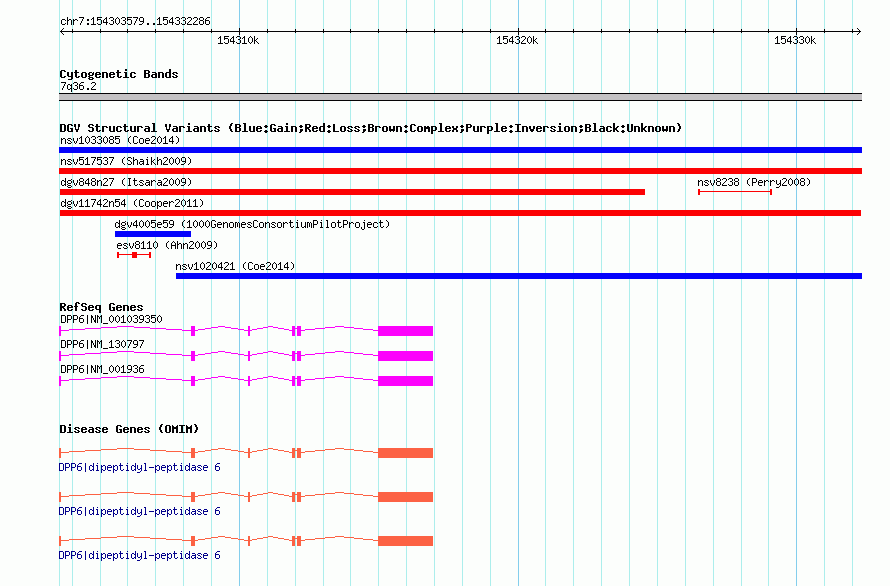The image size is (890, 586).
Task: Click the nsv1033085 (Coe2014) blue gain bar
Action: [x=460, y=150]
